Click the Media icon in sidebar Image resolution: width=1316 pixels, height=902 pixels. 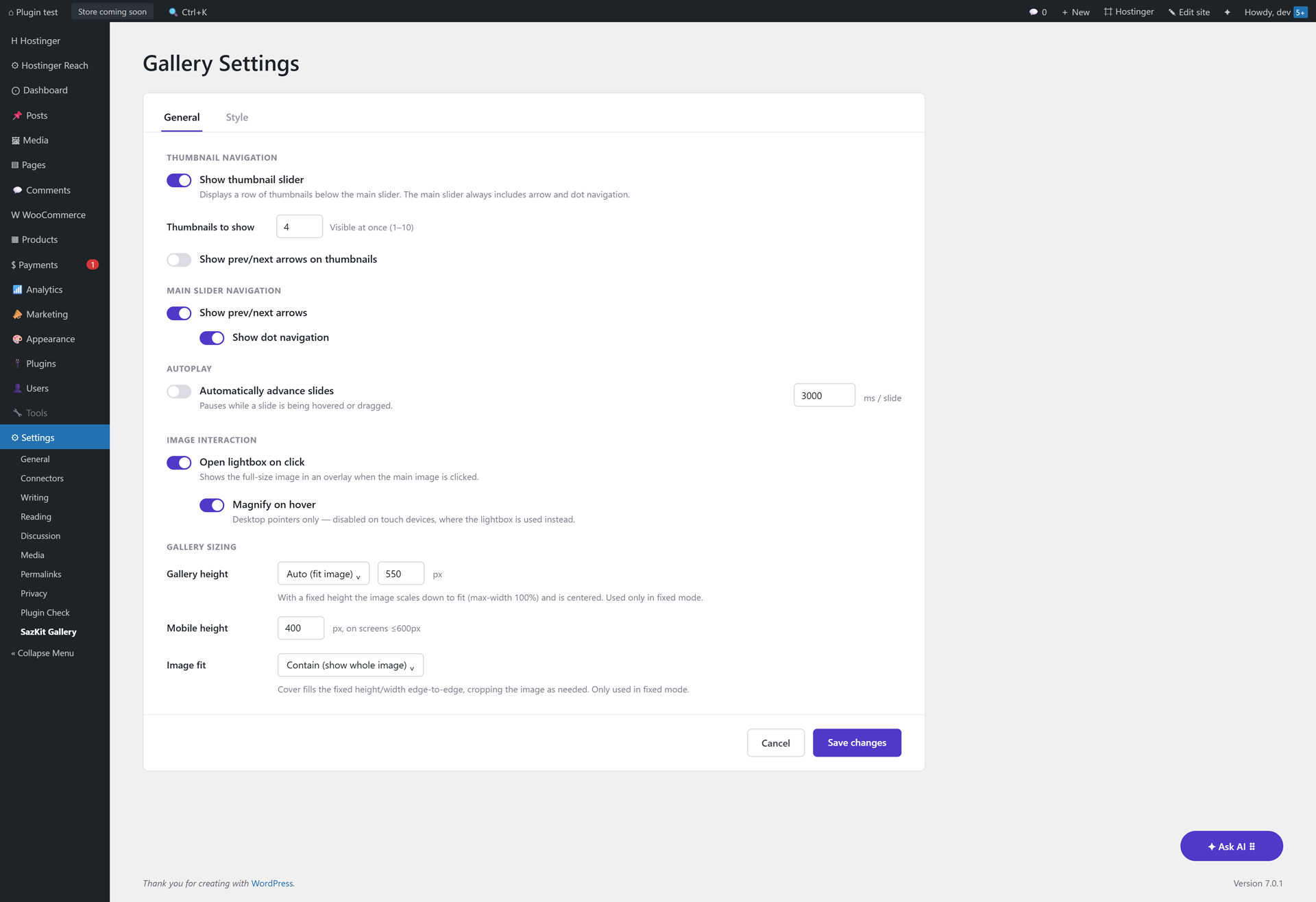click(x=16, y=141)
